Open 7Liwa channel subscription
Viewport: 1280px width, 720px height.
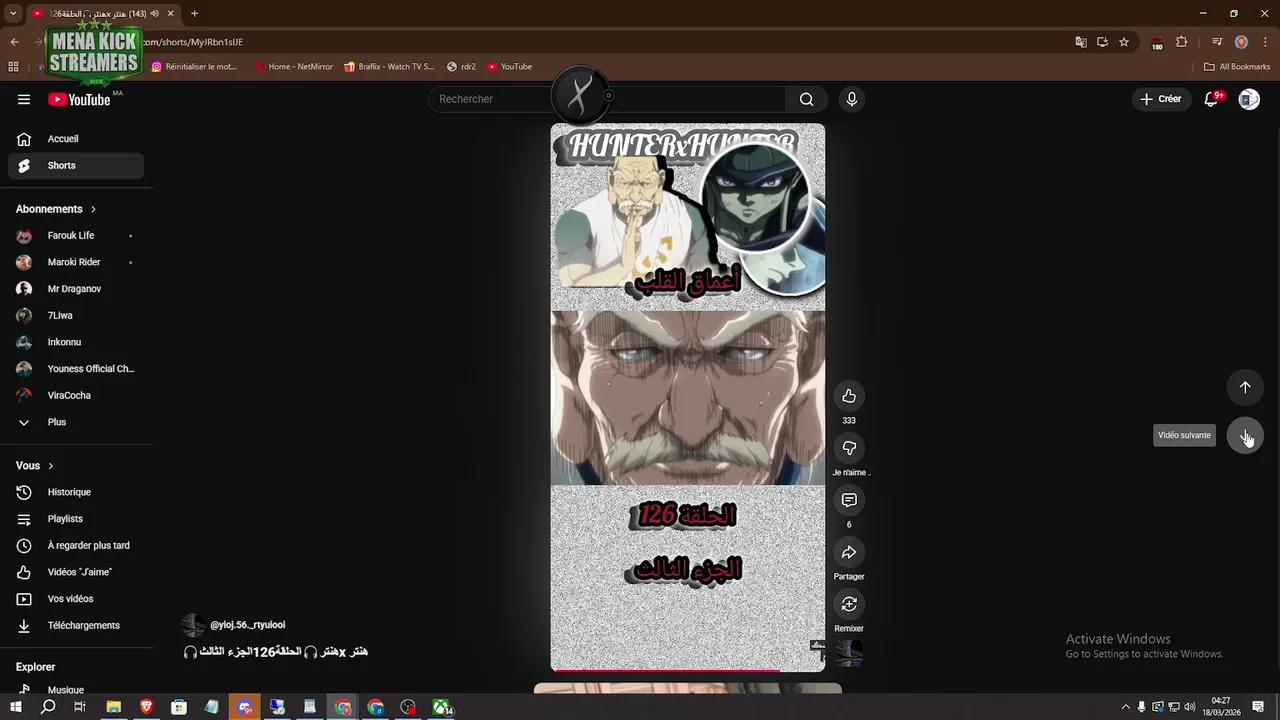click(x=76, y=316)
